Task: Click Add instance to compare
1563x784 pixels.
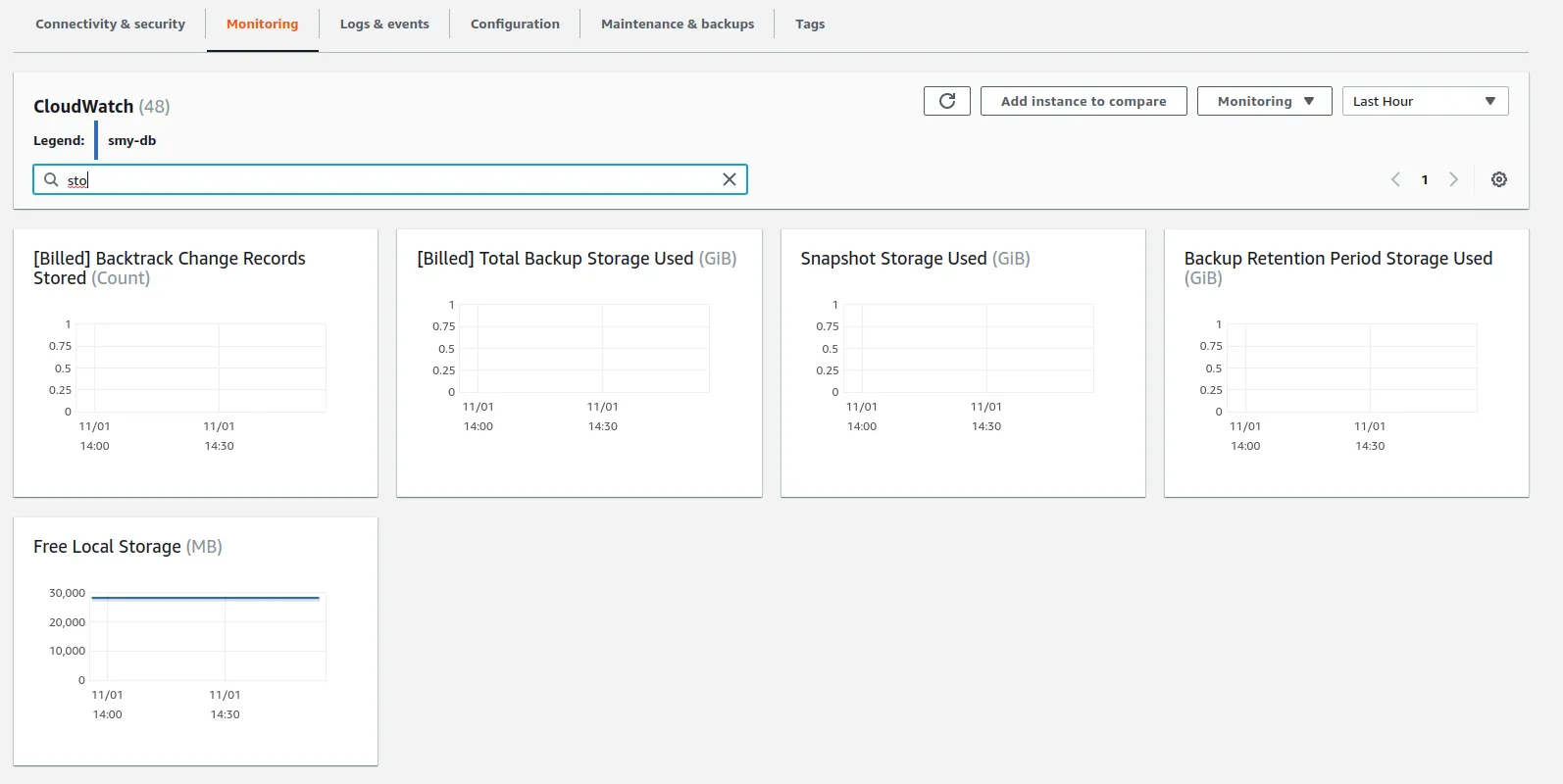Action: [1084, 101]
